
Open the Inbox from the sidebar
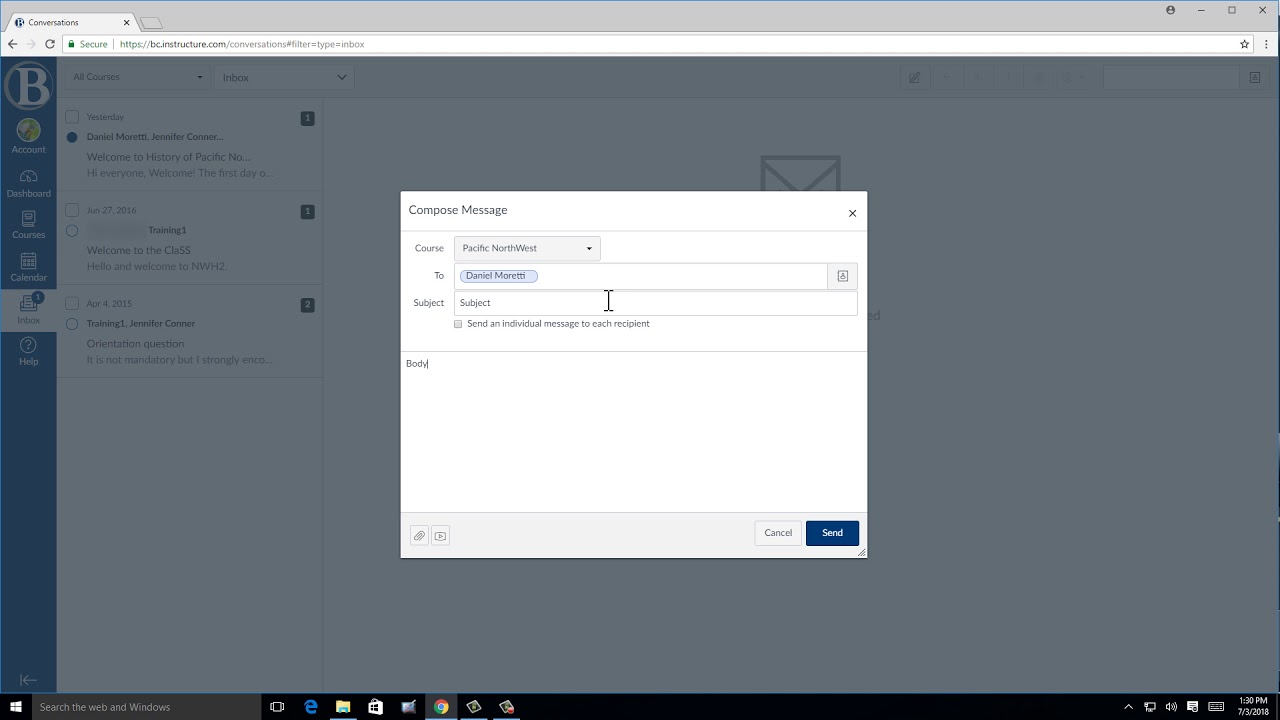point(28,309)
